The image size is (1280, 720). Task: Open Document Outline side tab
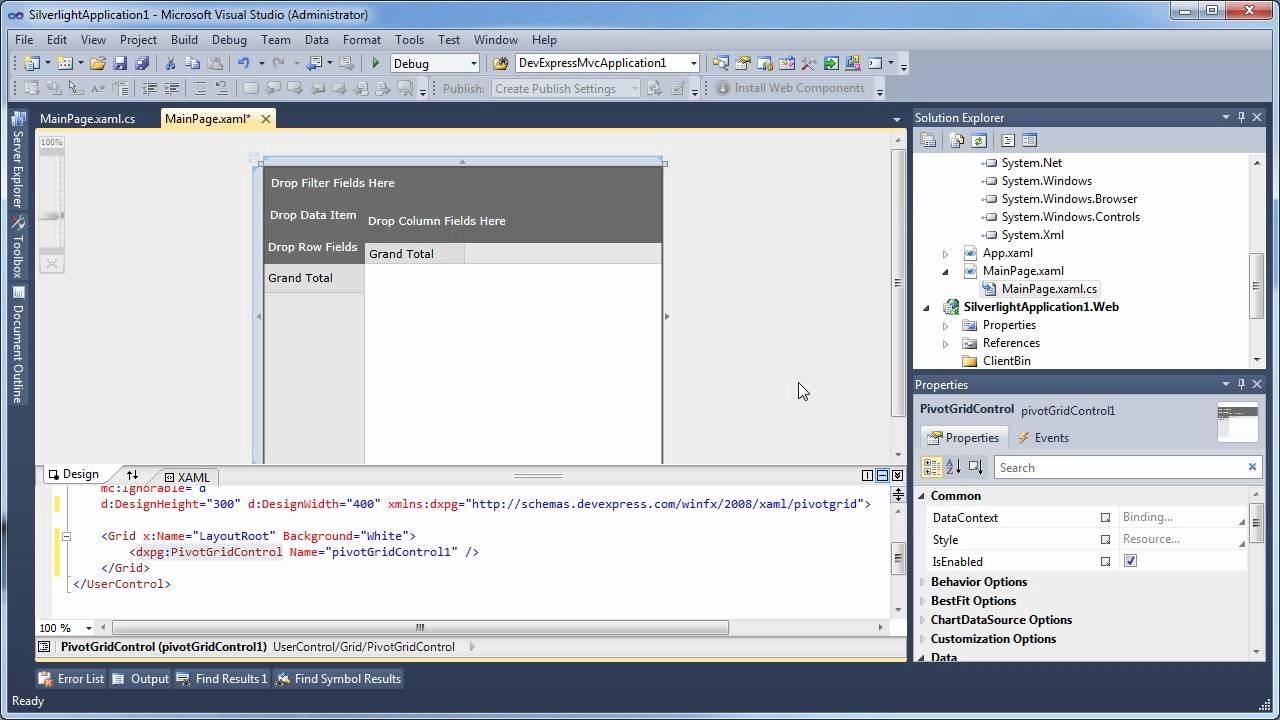coord(17,345)
